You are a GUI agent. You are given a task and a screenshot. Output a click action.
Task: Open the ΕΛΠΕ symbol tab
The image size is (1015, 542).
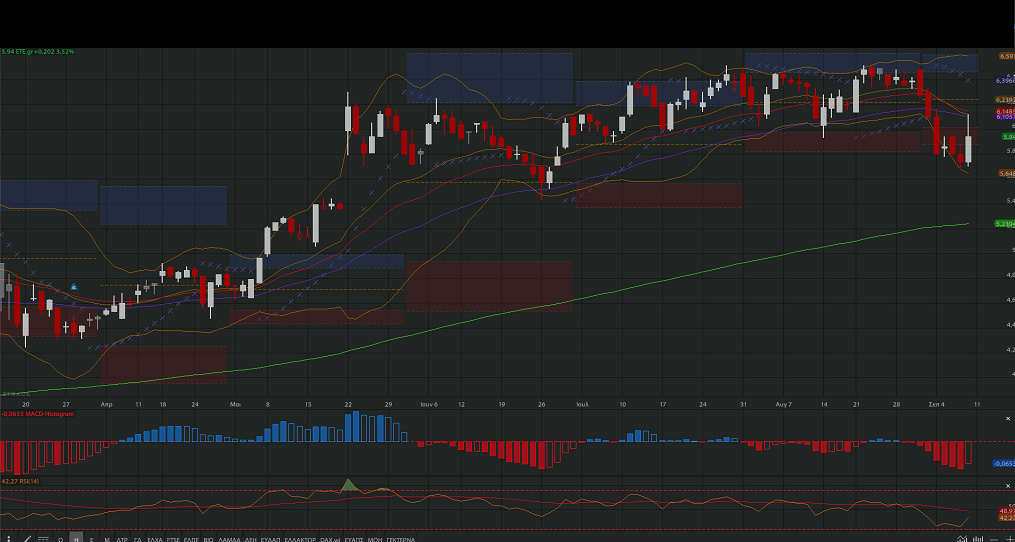(x=191, y=539)
